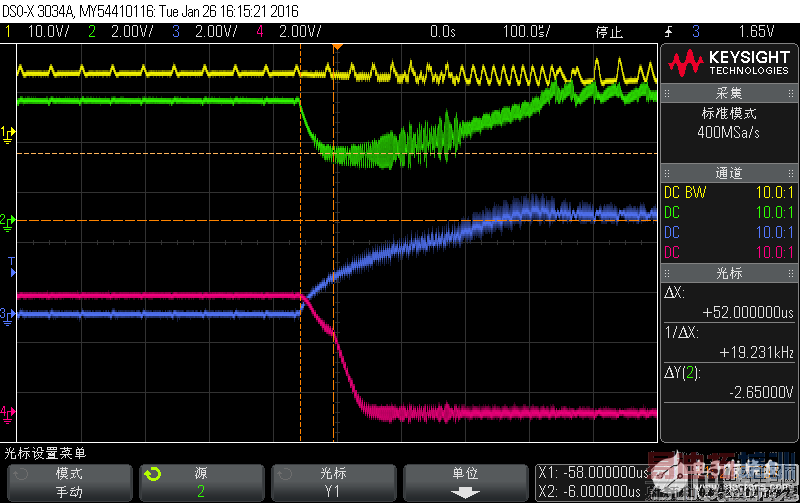Screen dimensions: 800x503
Task: Click the yellow number 1 channel label
Action: click(x=8, y=32)
